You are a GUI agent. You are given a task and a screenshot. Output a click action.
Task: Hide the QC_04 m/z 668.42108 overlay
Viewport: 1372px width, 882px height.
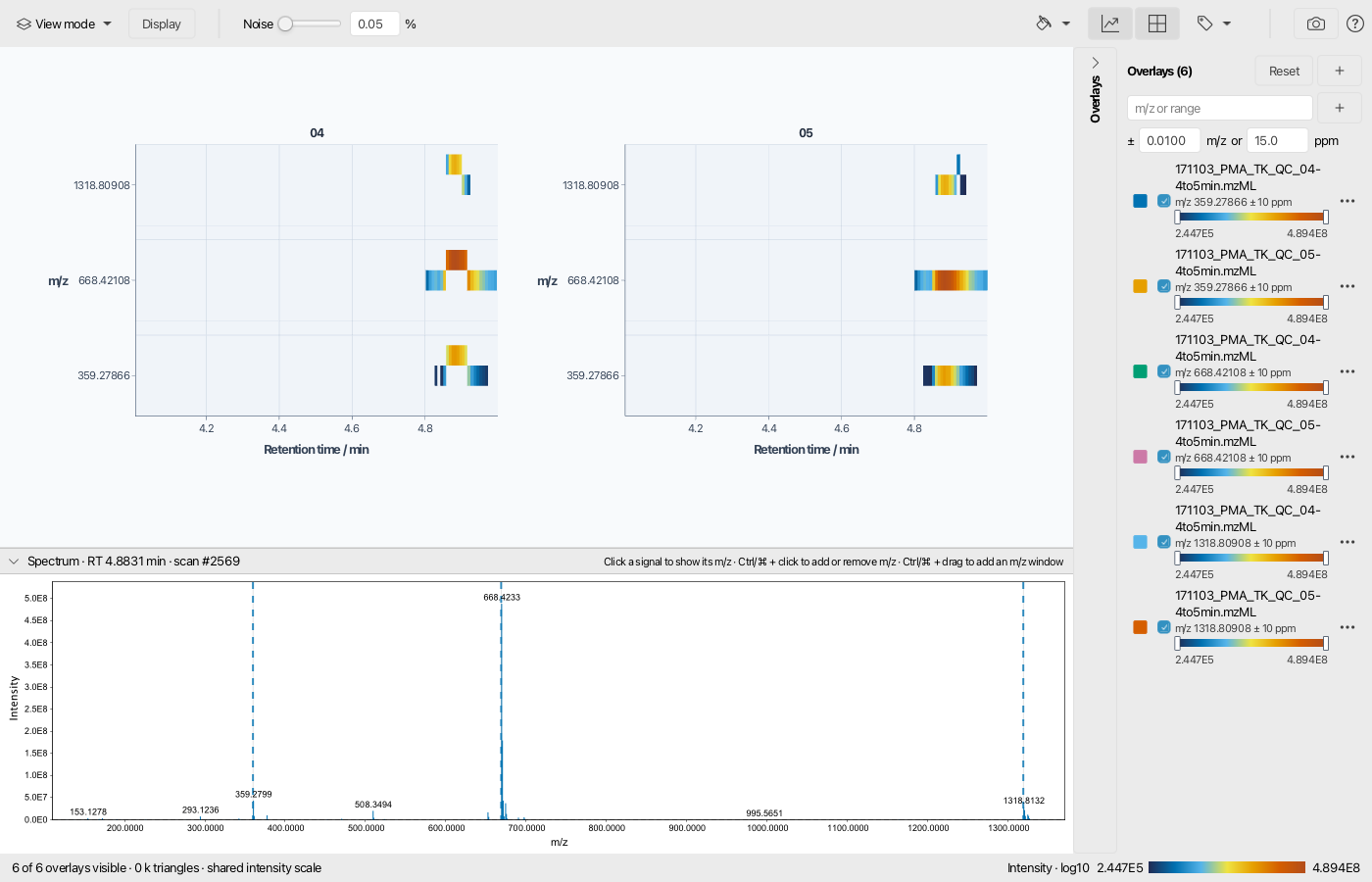click(x=1164, y=371)
